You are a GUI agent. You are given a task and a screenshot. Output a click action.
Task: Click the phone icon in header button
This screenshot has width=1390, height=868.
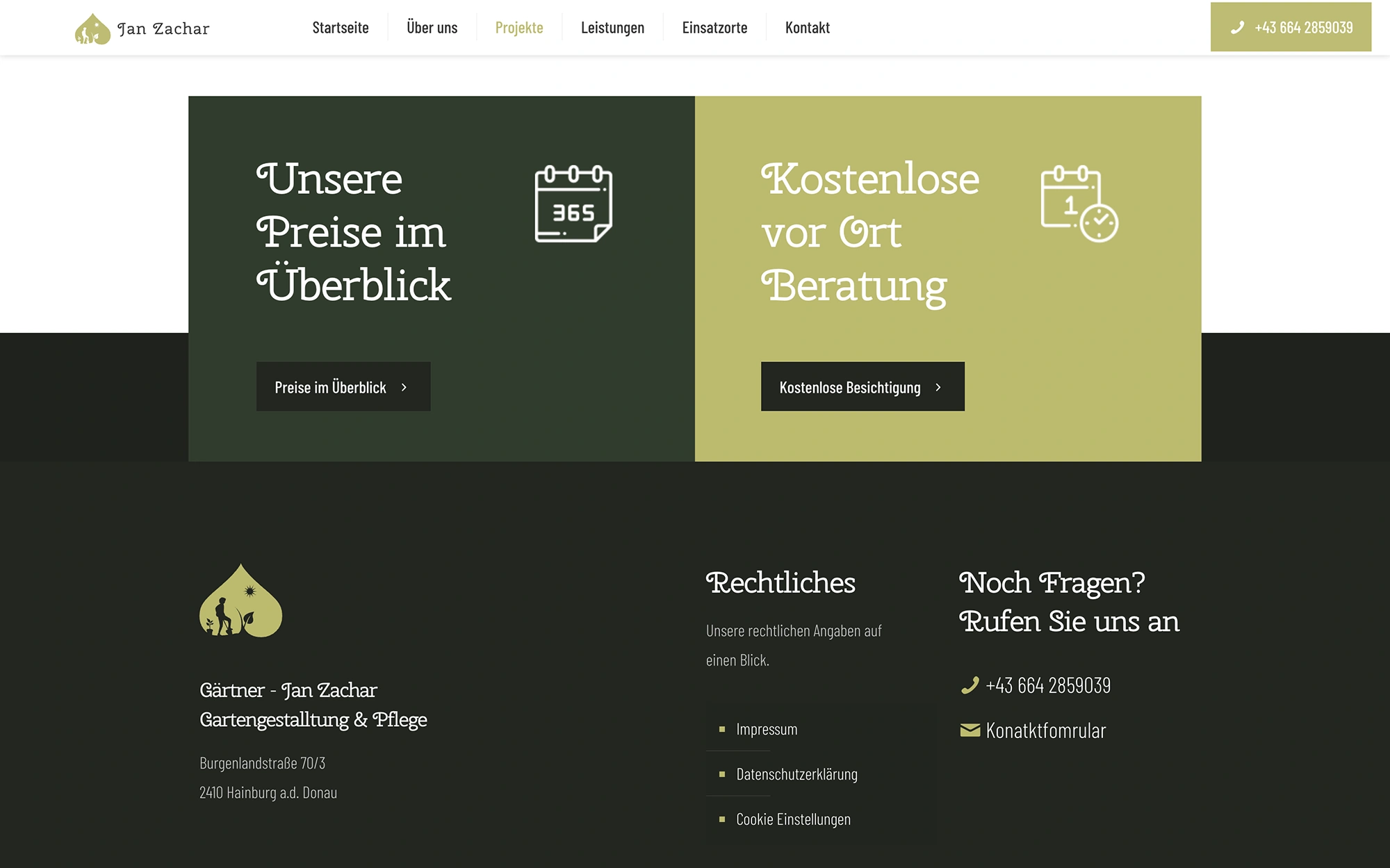pos(1237,28)
